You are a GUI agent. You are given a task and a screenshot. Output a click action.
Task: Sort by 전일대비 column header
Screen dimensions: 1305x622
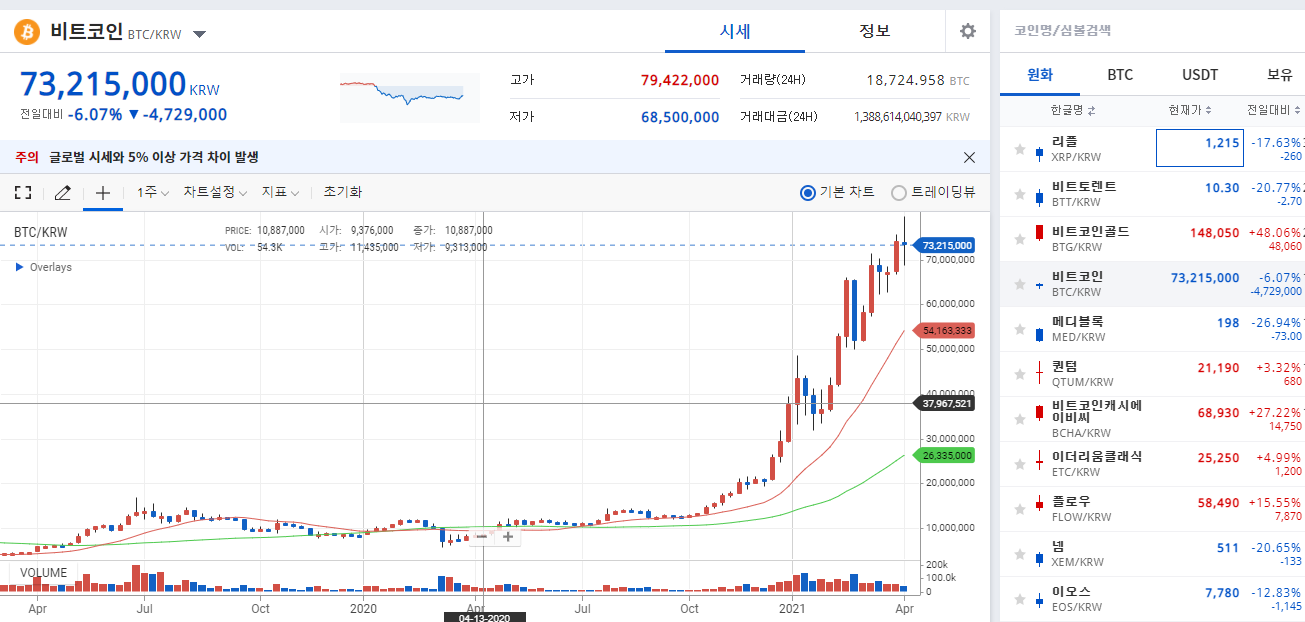point(1274,109)
